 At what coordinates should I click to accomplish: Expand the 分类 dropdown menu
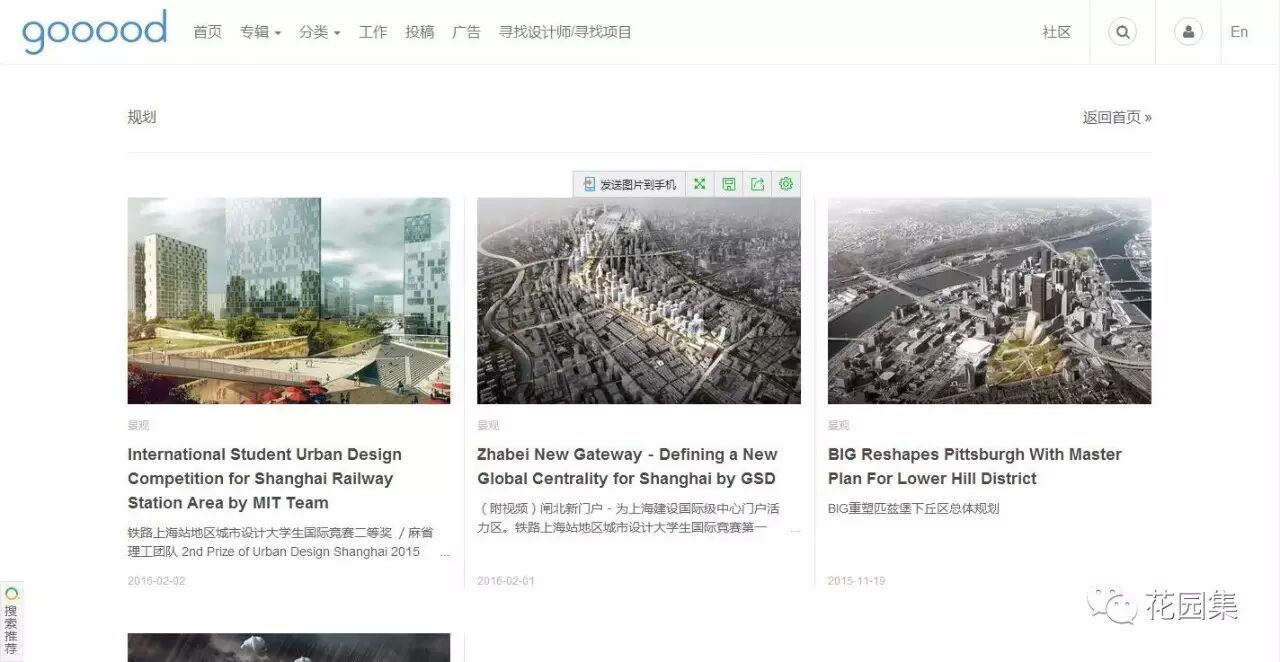319,32
